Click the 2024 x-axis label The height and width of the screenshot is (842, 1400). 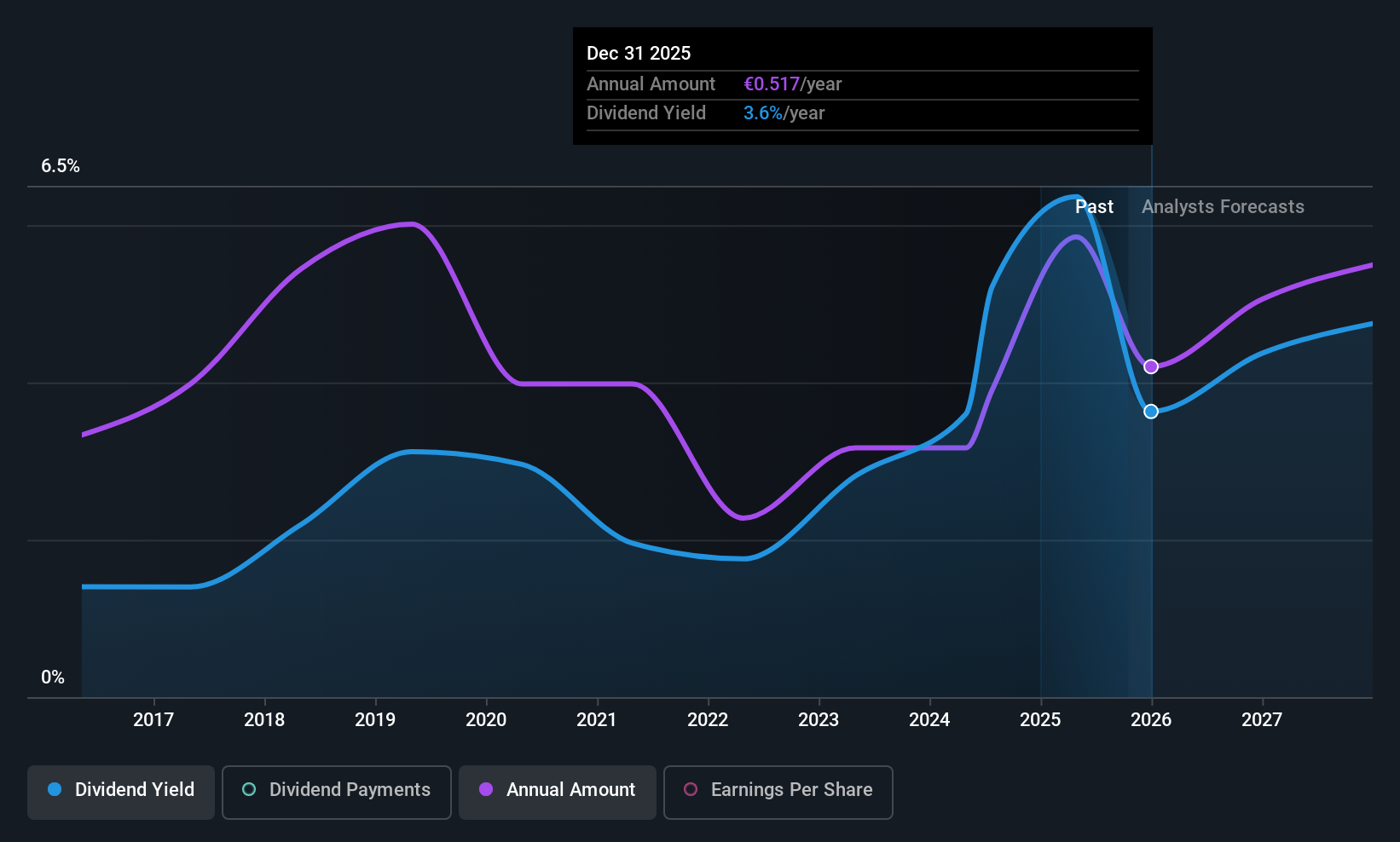929,720
